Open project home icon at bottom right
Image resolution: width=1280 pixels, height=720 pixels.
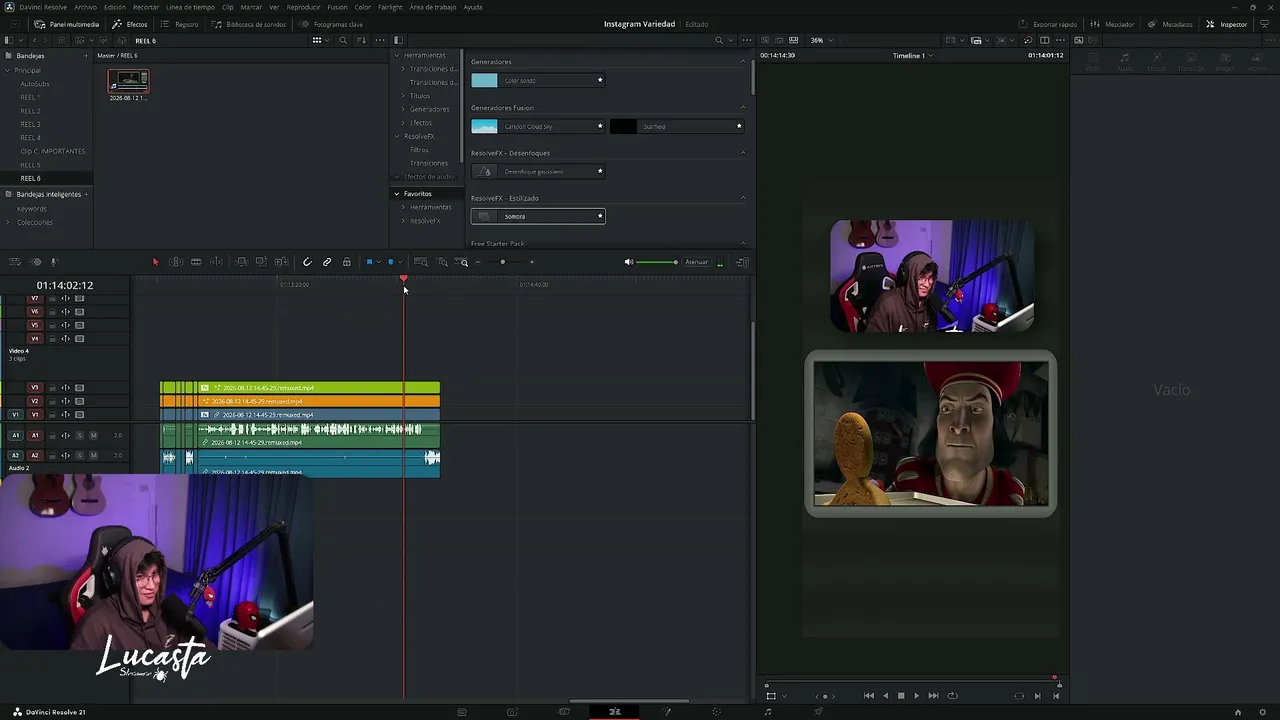click(1238, 712)
